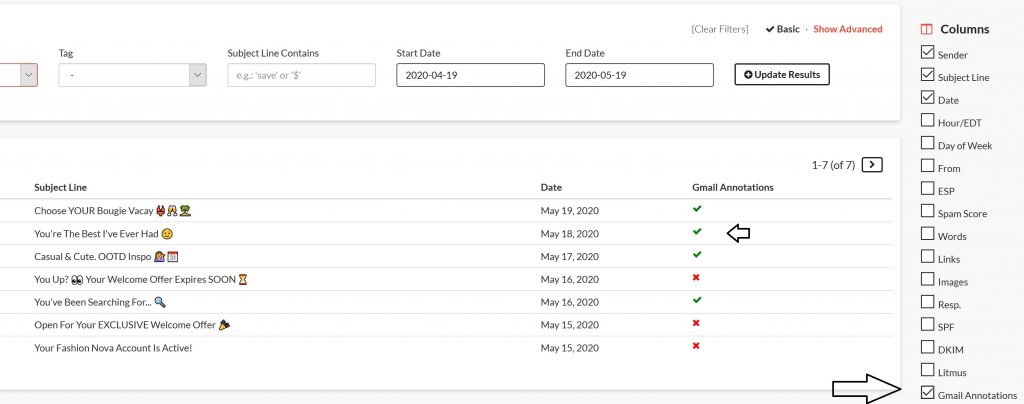Expand the red-outlined dropdown at left
Image resolution: width=1024 pixels, height=404 pixels.
[x=28, y=75]
